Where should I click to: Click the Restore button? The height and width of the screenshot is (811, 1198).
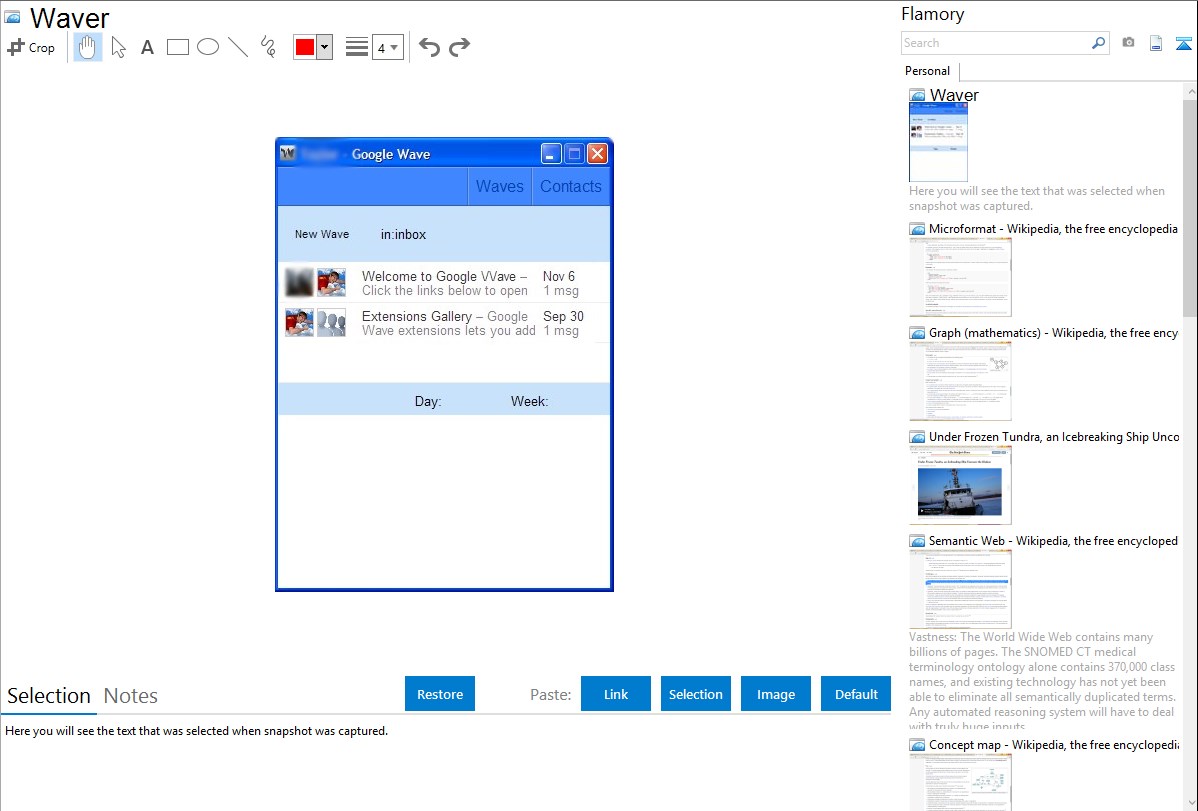point(440,694)
